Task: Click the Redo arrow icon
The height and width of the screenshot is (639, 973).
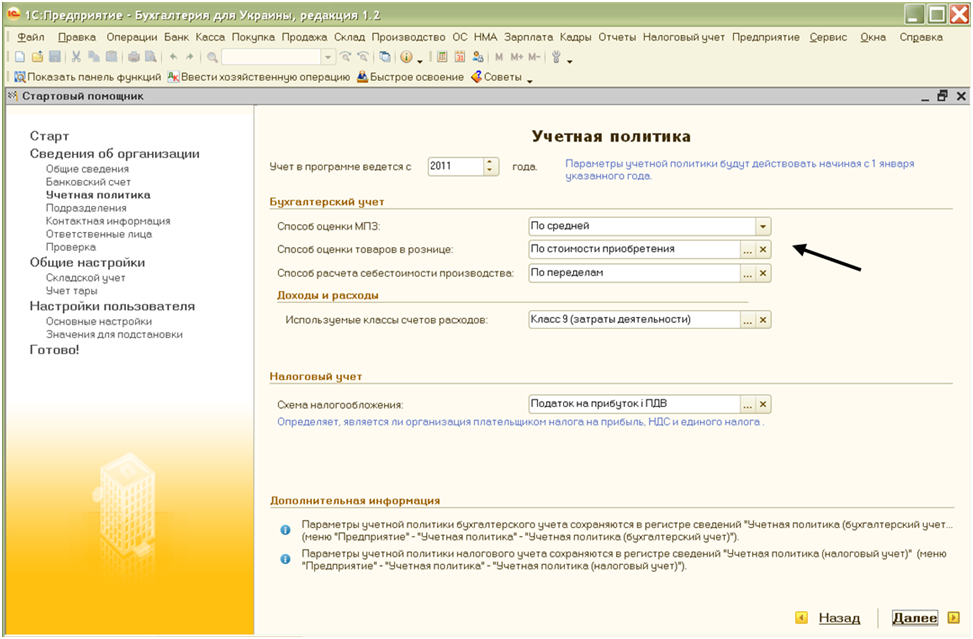Action: click(x=189, y=57)
